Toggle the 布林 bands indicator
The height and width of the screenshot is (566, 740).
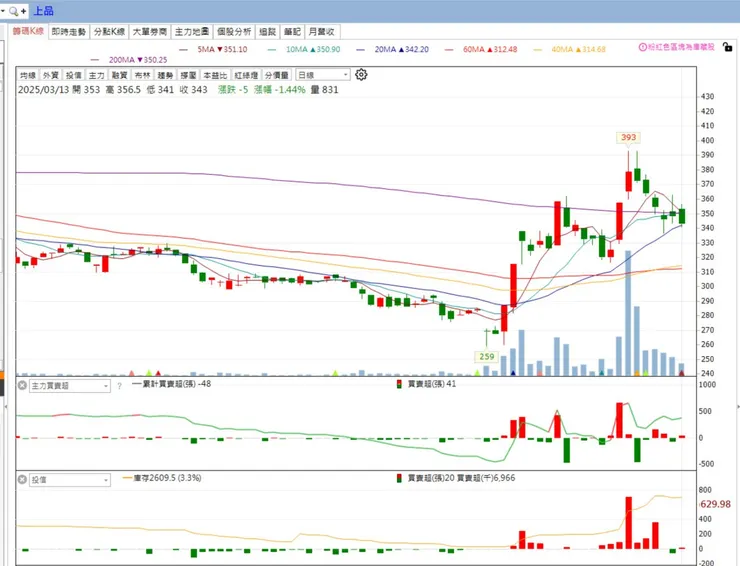pyautogui.click(x=142, y=75)
